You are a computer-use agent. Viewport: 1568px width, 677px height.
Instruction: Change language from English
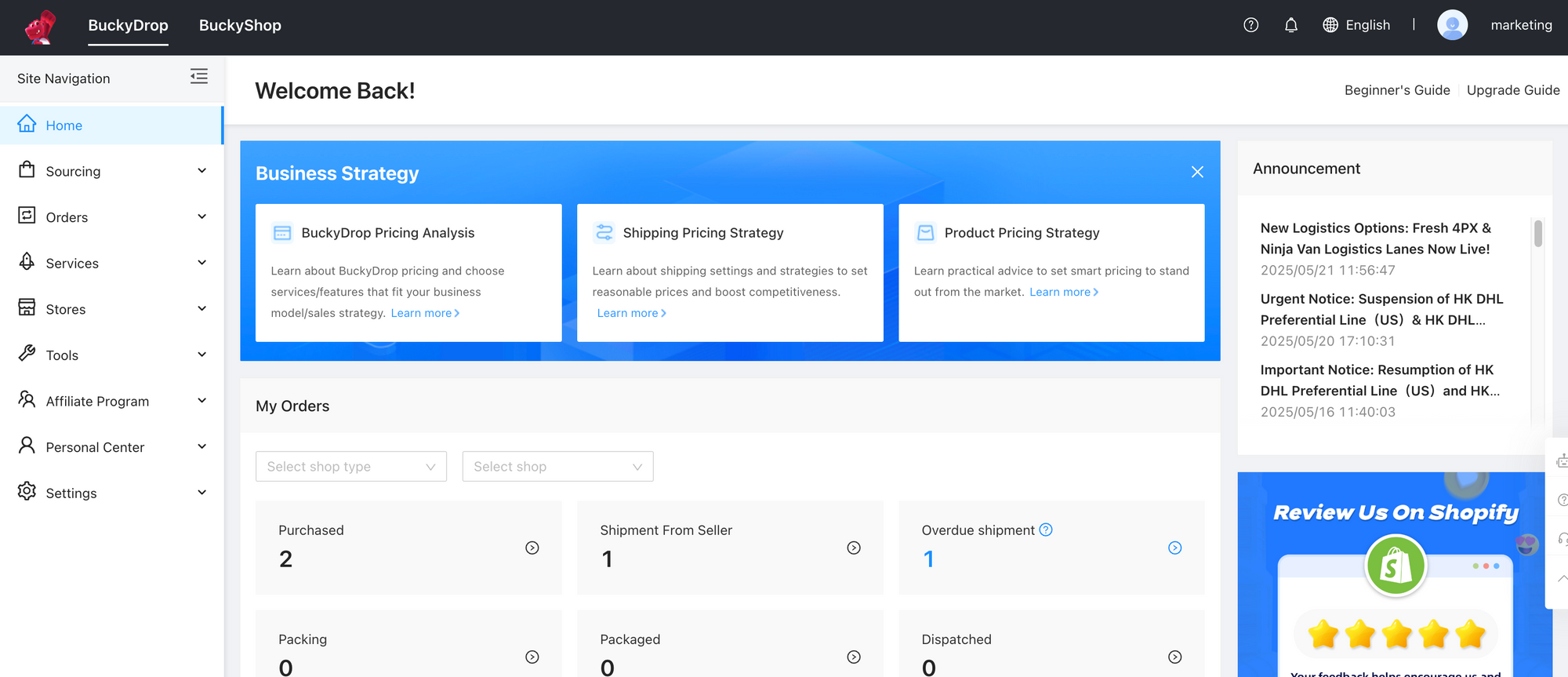(x=1367, y=25)
